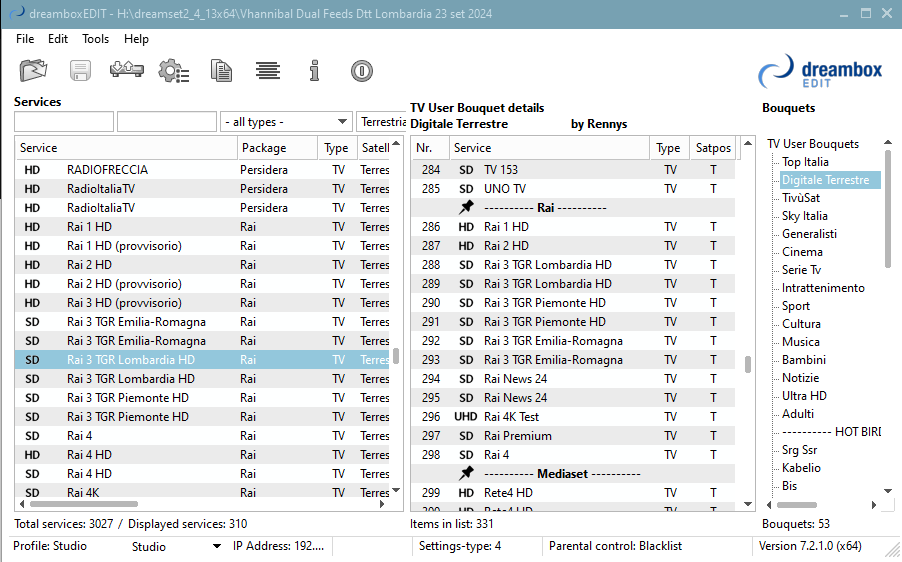Select the Sport bouquet
This screenshot has height=562, width=902.
(x=796, y=306)
